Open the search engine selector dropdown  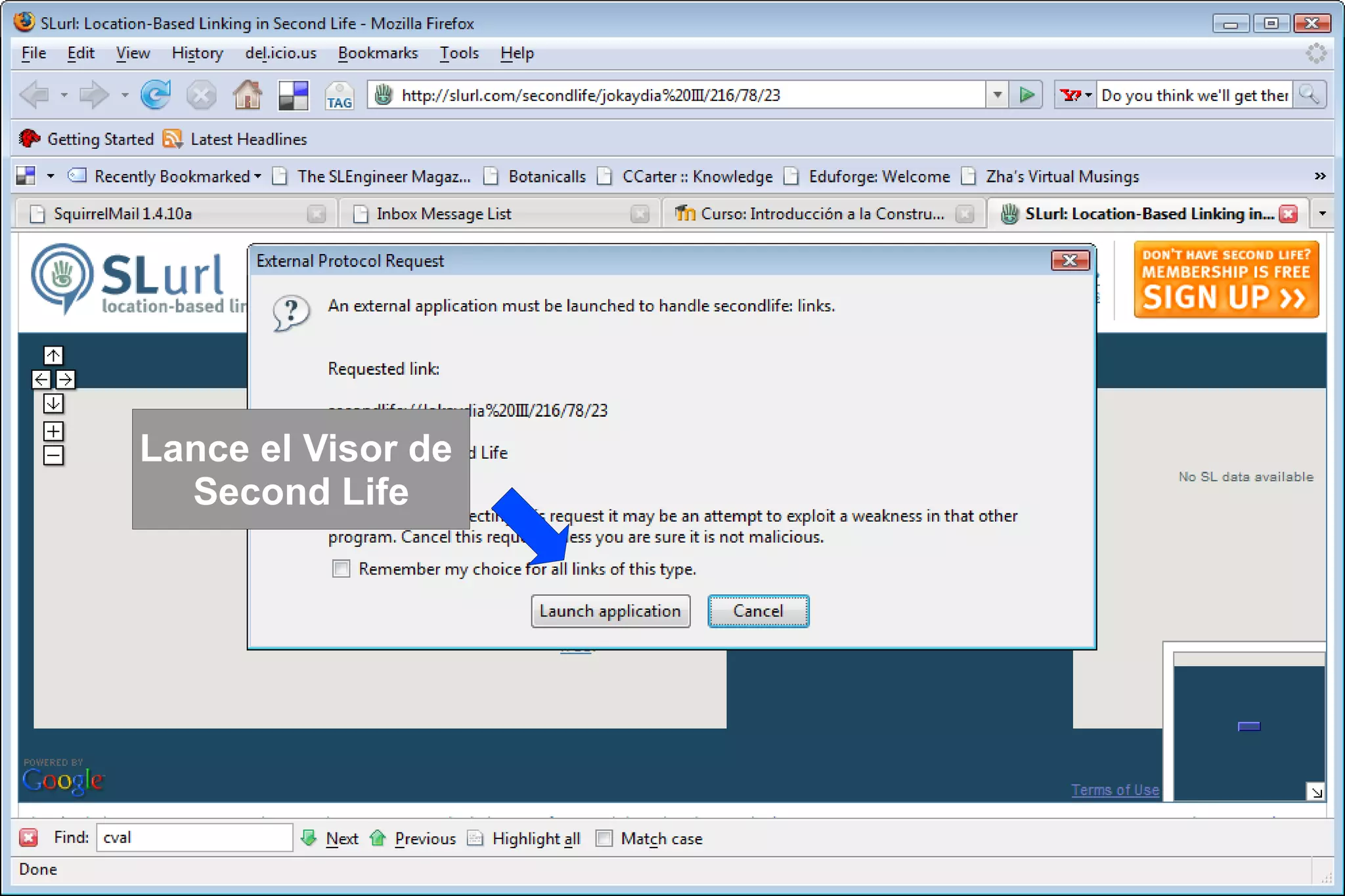[x=1076, y=95]
